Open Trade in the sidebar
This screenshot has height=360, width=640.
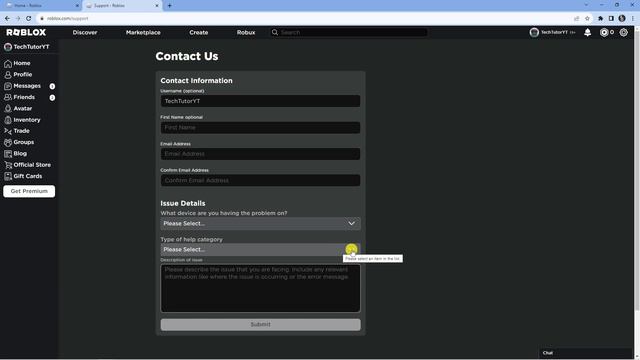pos(21,131)
